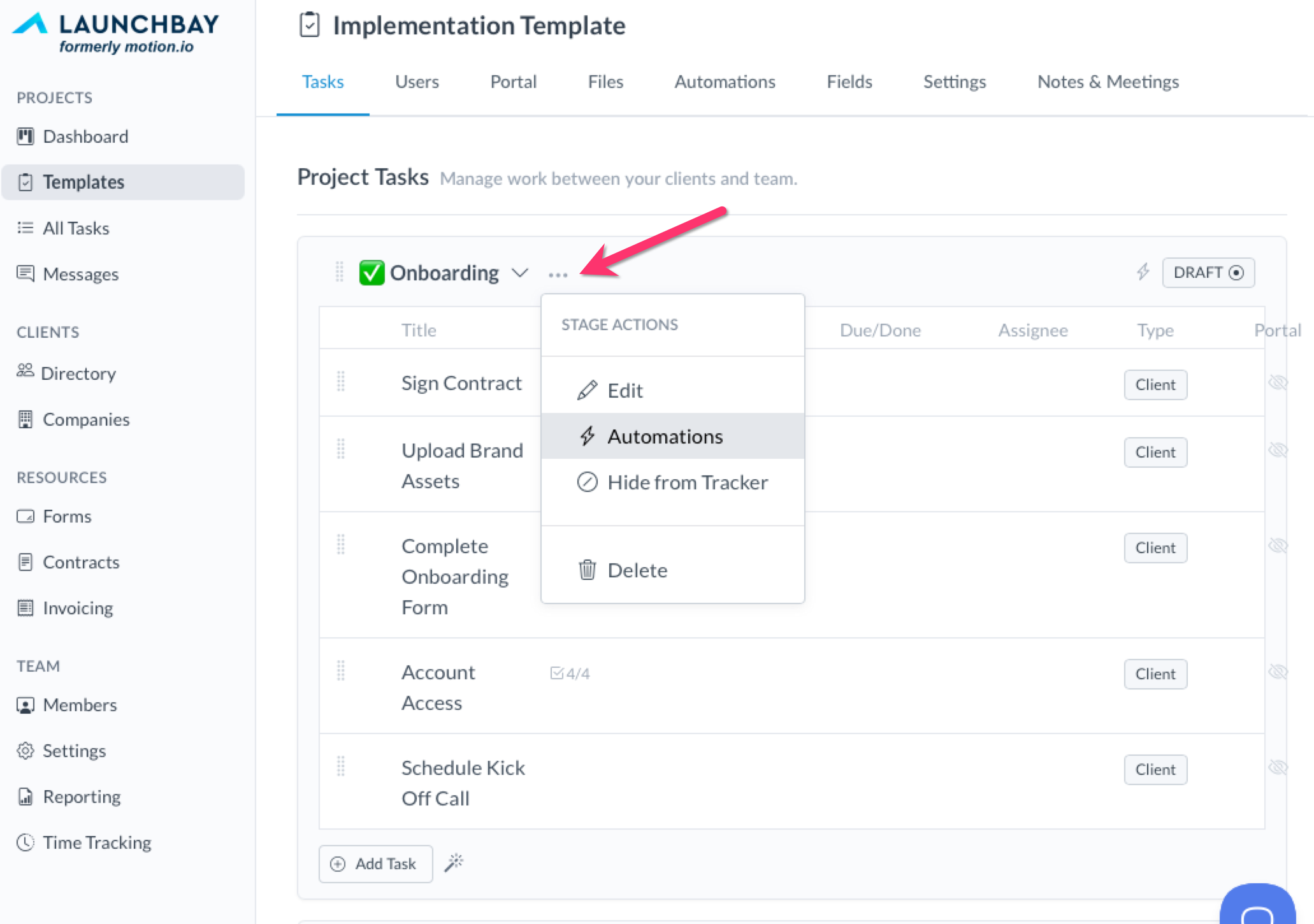Click the magic wand icon beside Add Task
This screenshot has height=924, width=1314.
click(x=454, y=863)
